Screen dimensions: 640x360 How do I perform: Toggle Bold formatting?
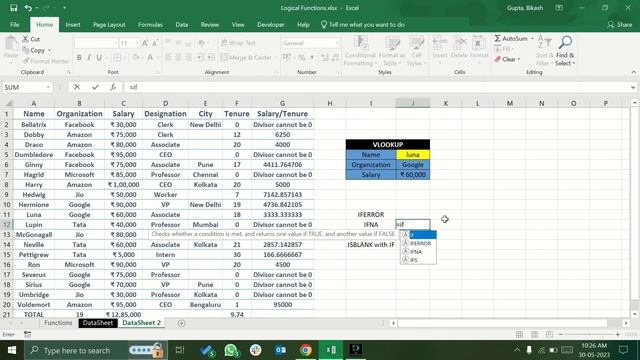coord(79,58)
